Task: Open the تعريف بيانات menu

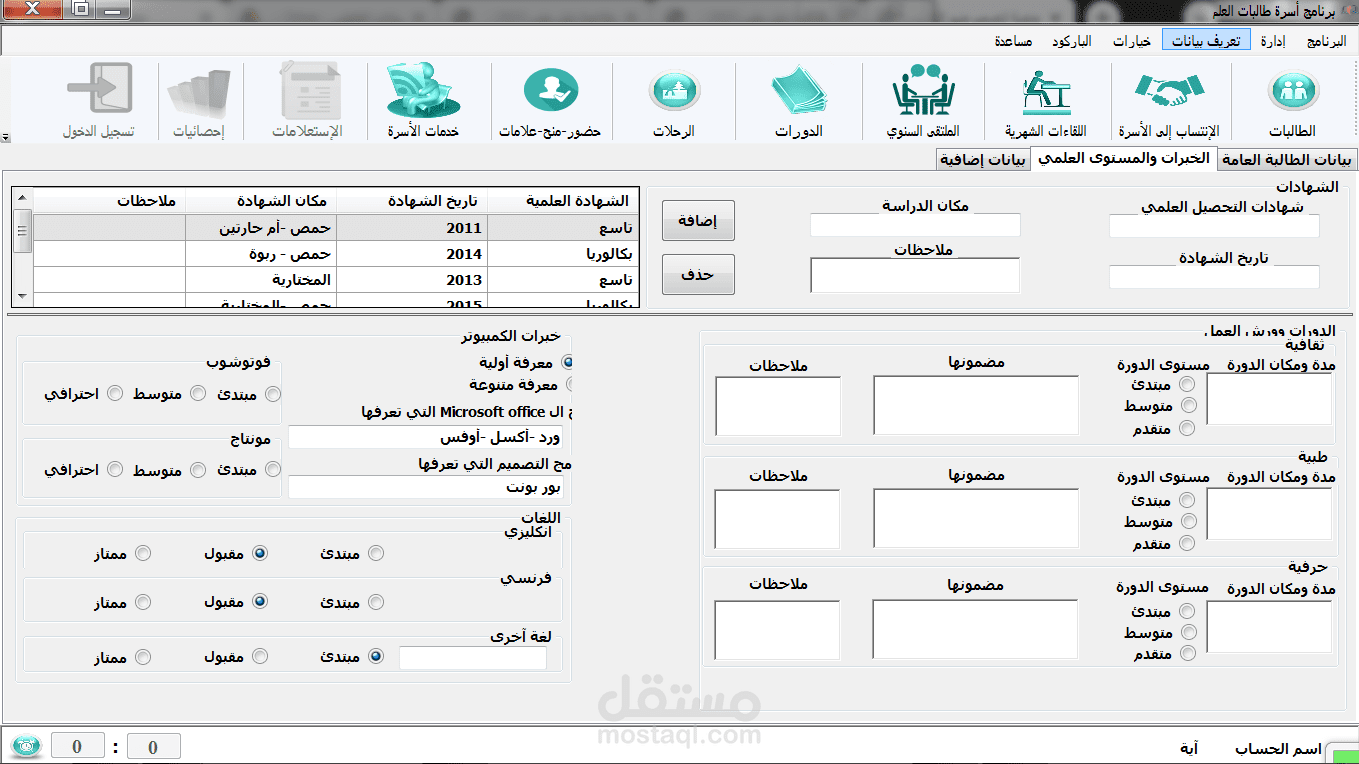Action: 1205,41
